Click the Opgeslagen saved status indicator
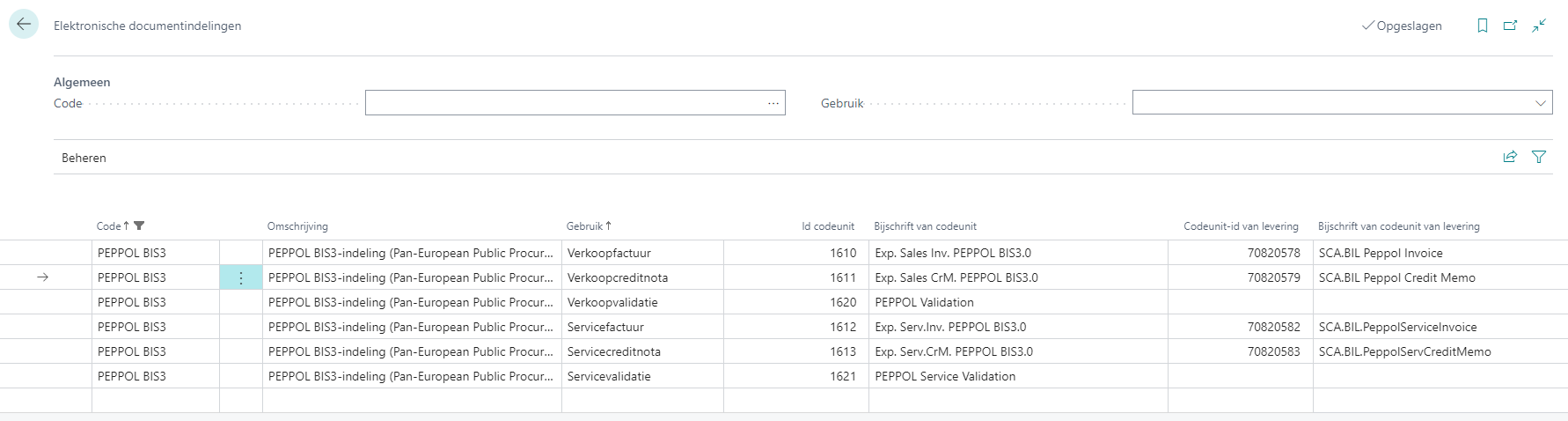 pos(1402,26)
